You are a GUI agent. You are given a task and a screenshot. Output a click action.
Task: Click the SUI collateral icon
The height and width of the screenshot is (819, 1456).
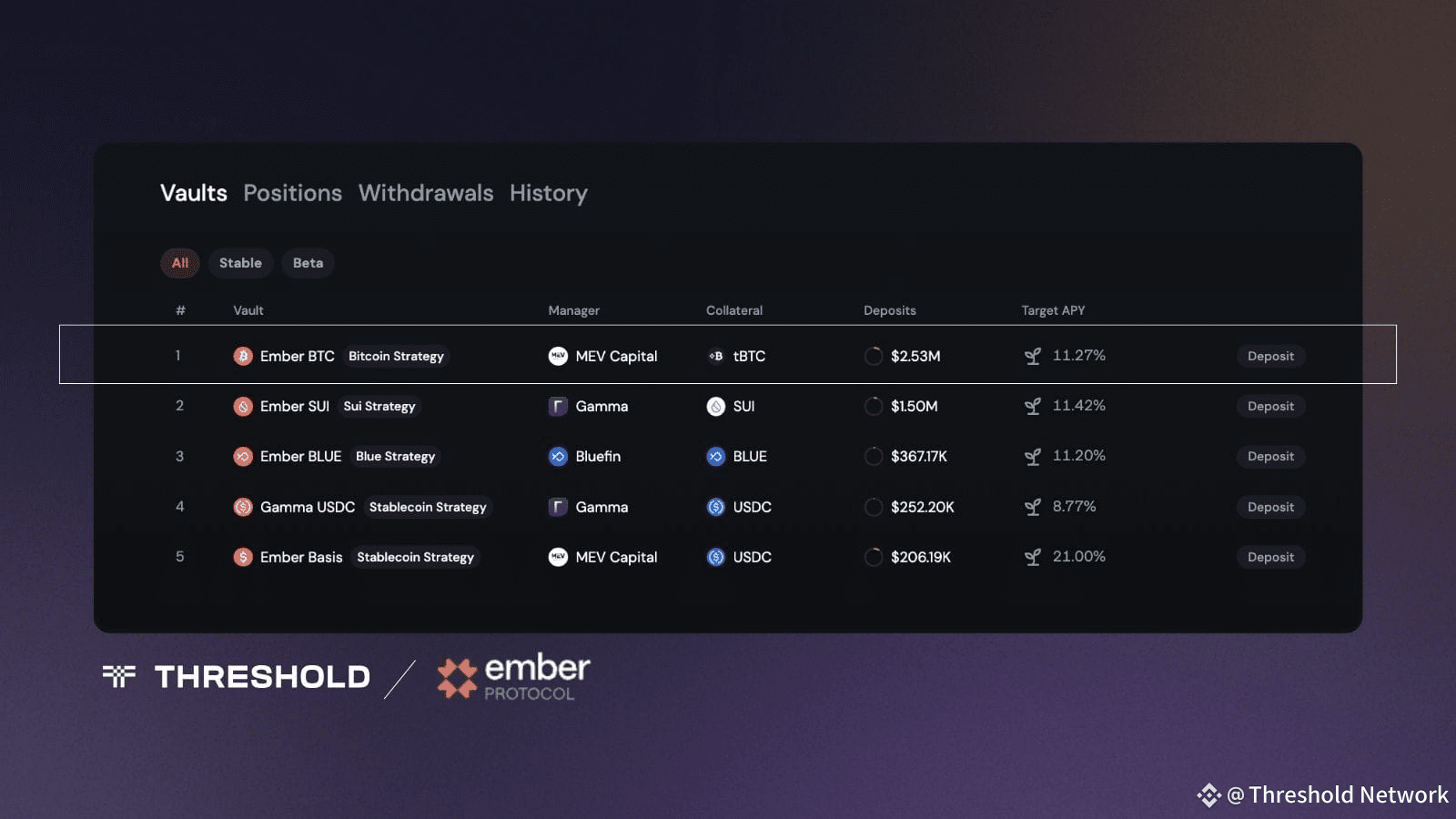[x=716, y=406]
